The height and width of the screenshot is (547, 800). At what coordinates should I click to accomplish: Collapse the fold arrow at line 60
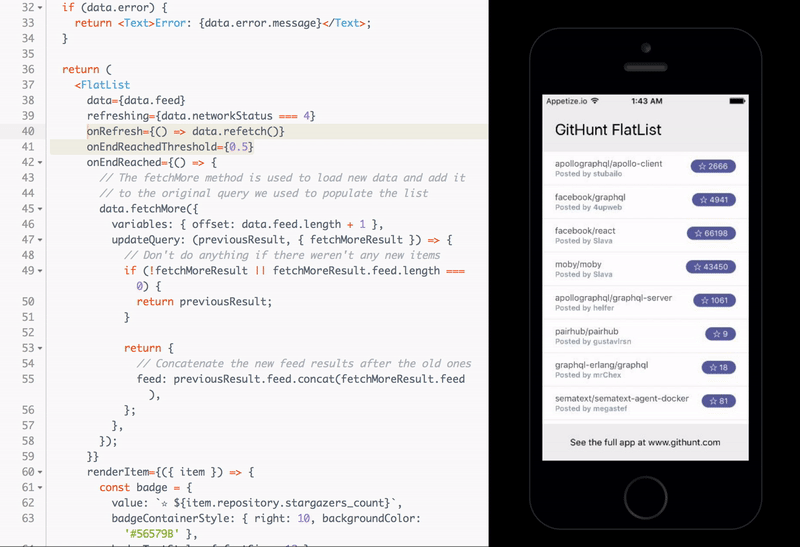(40, 473)
